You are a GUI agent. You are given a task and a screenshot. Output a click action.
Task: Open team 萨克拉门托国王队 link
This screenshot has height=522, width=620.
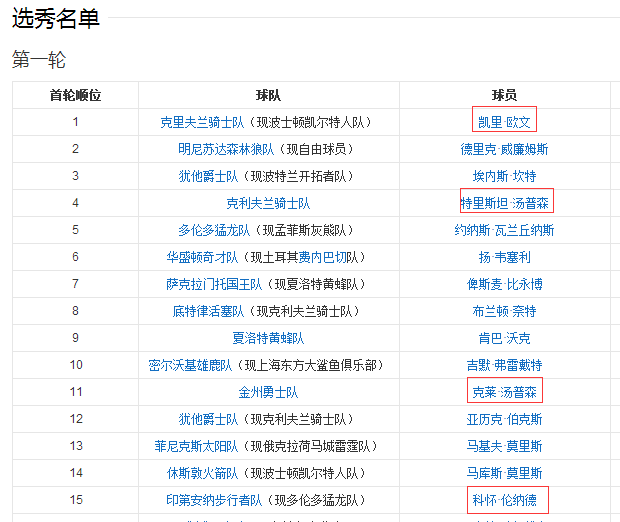[214, 284]
